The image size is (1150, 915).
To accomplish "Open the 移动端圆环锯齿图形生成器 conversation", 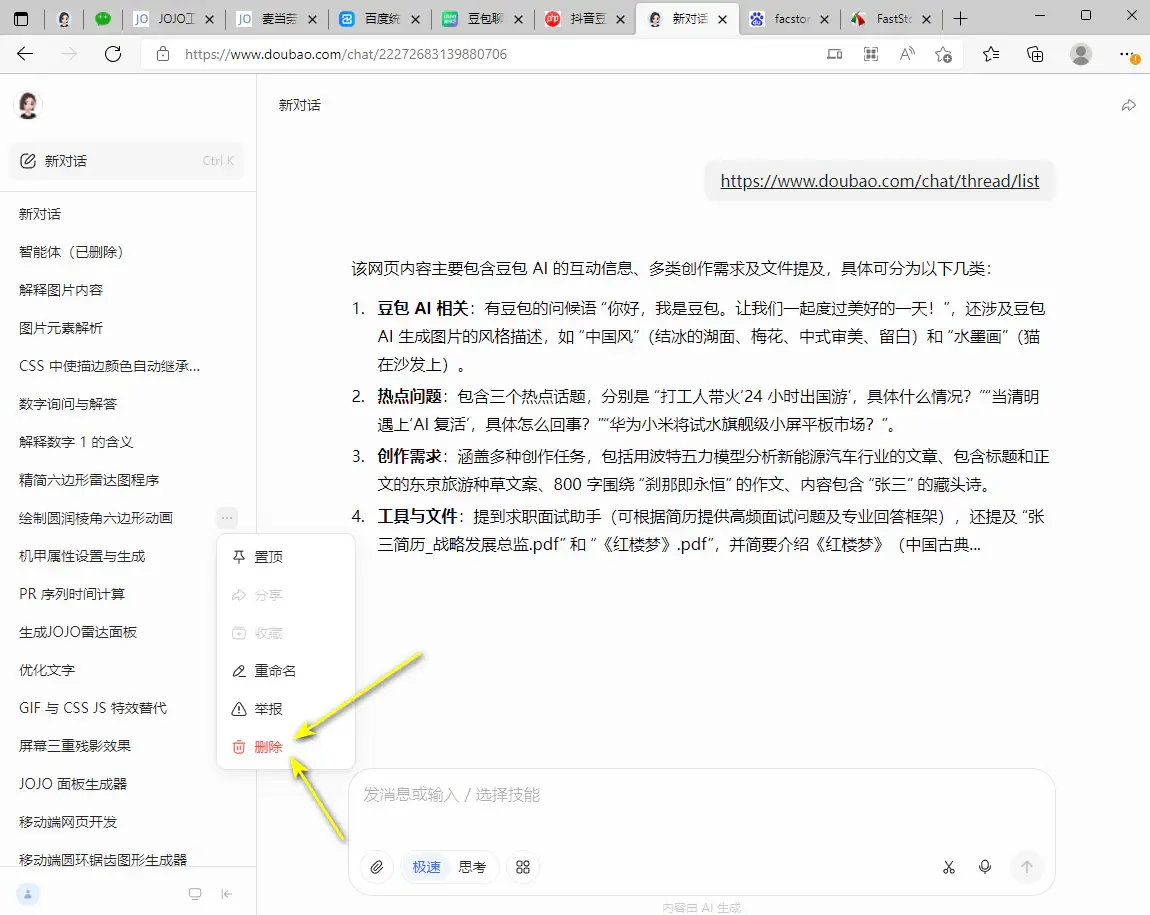I will (x=128, y=859).
